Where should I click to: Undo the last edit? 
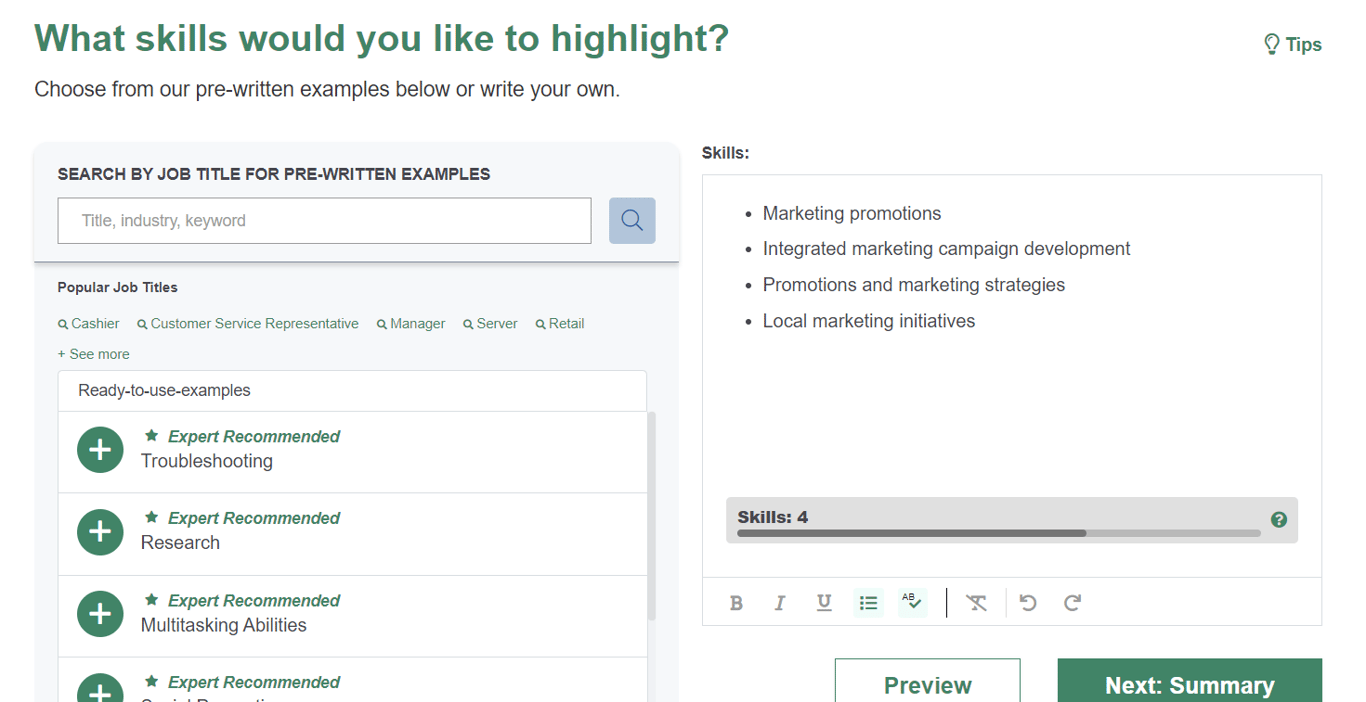click(1028, 603)
